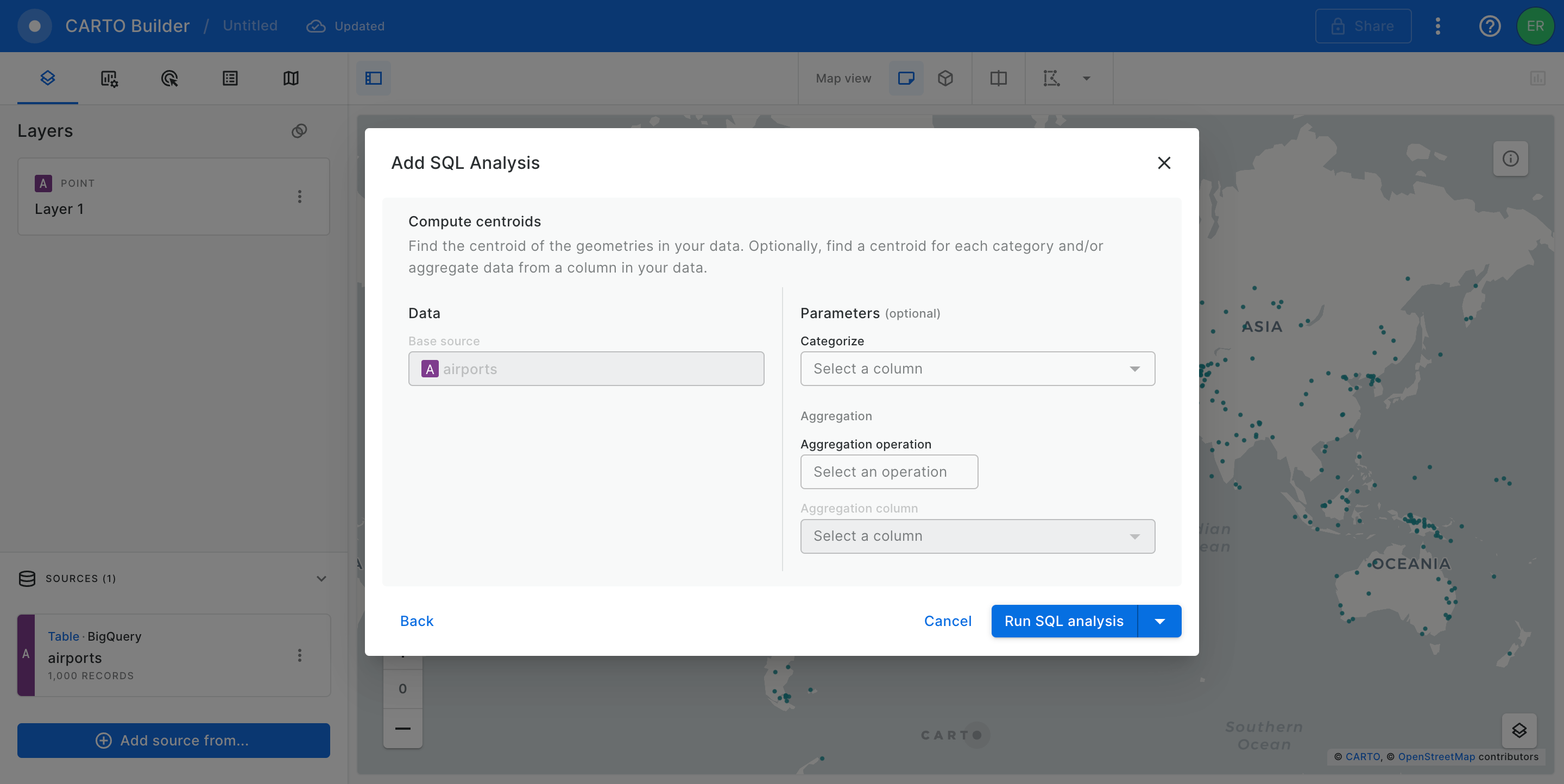Open airports source options menu

(299, 655)
